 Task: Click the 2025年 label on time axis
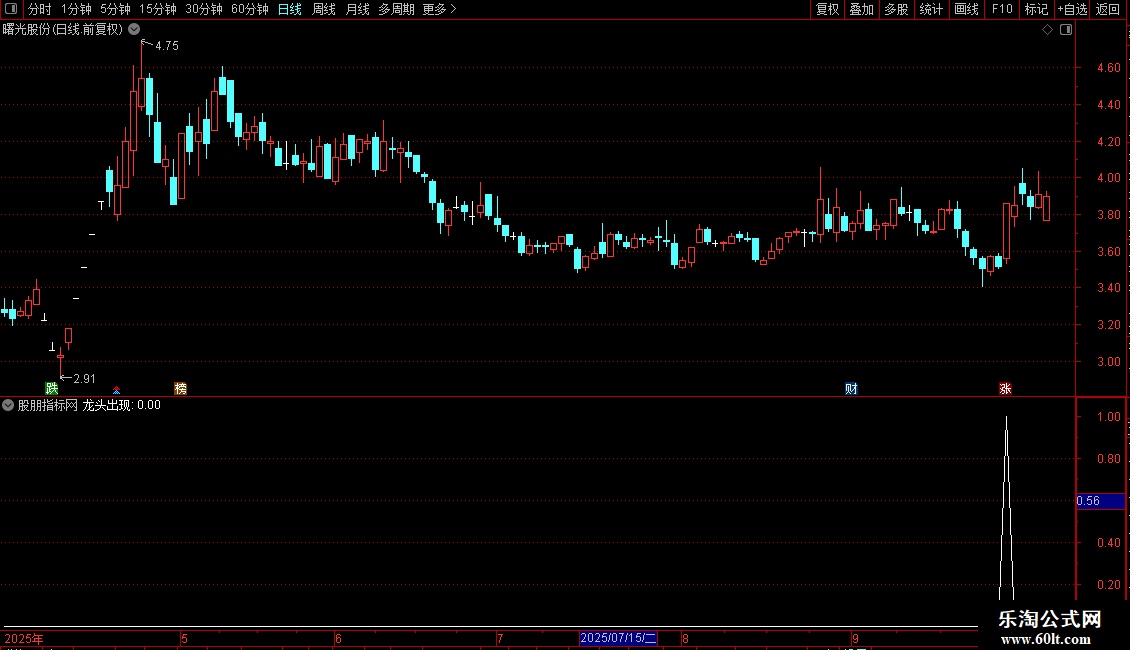(x=24, y=638)
